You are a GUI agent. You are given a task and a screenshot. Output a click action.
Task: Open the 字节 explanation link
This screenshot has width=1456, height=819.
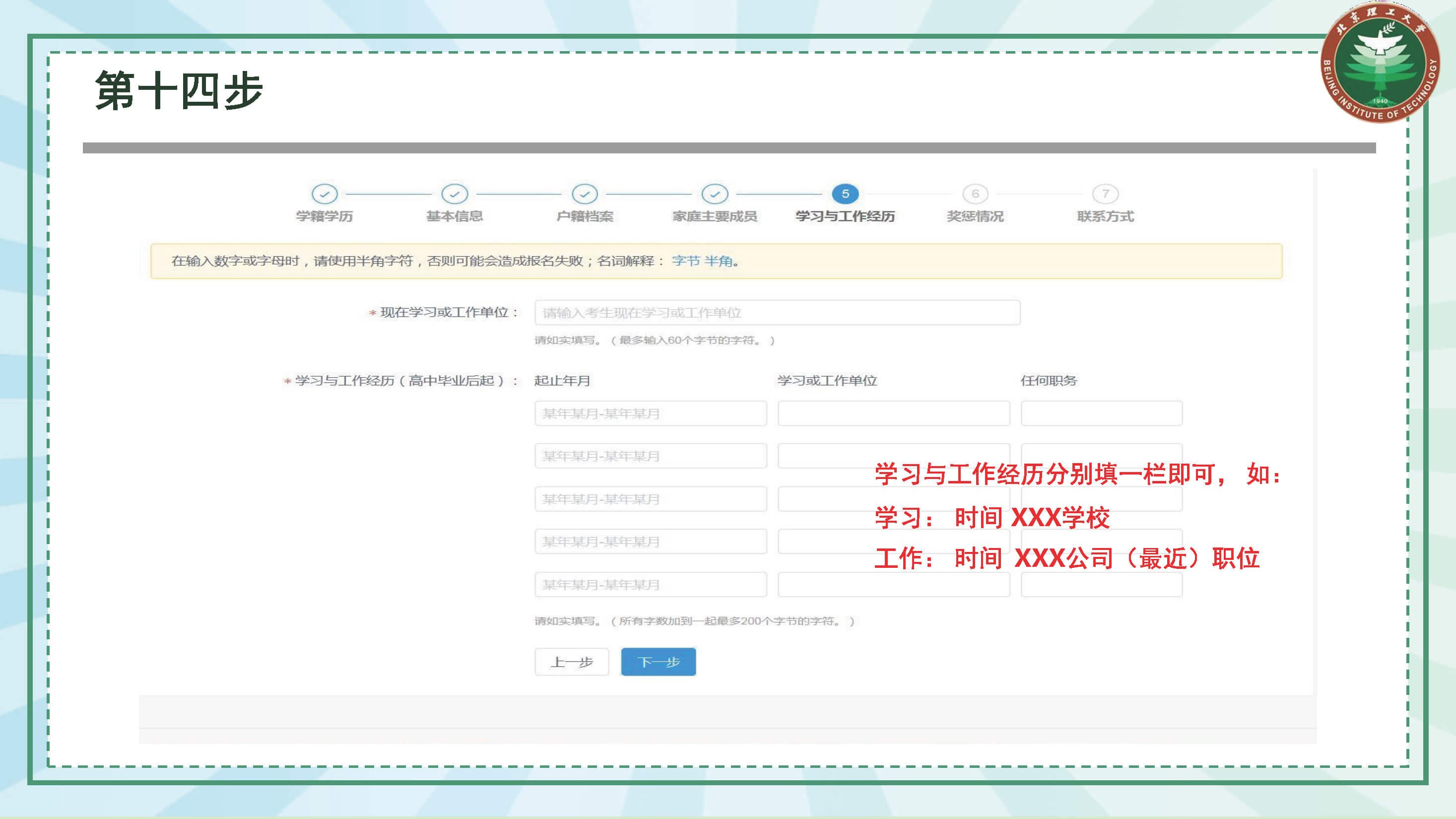click(686, 261)
